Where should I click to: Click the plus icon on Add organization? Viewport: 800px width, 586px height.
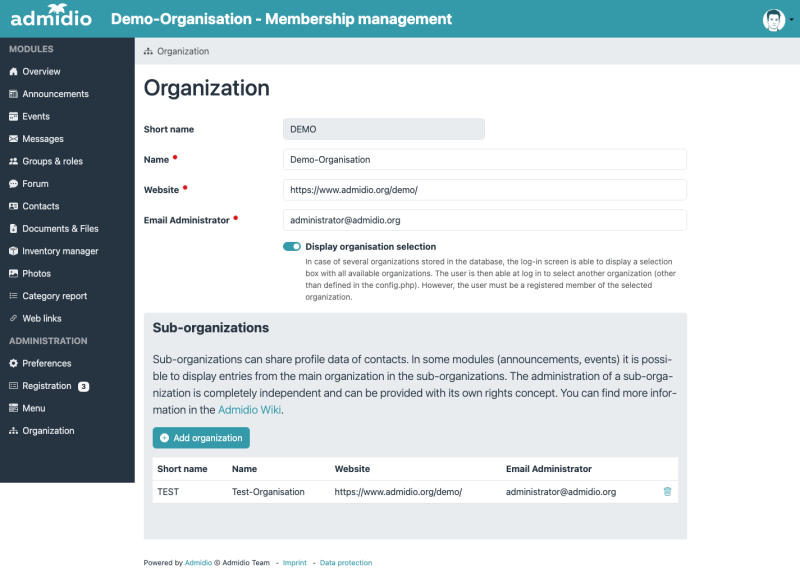point(164,438)
